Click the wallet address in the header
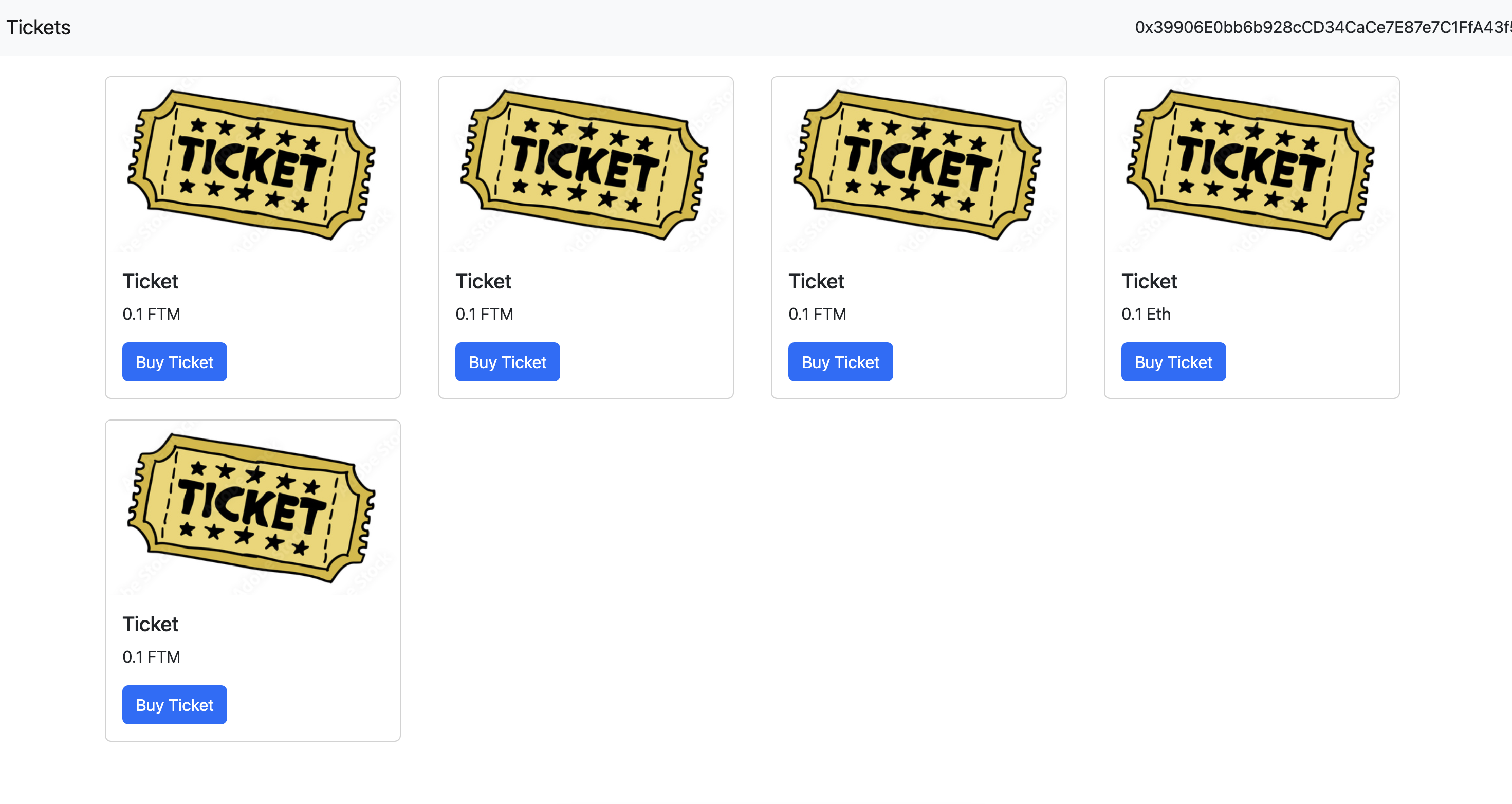1512x804 pixels. point(1322,28)
